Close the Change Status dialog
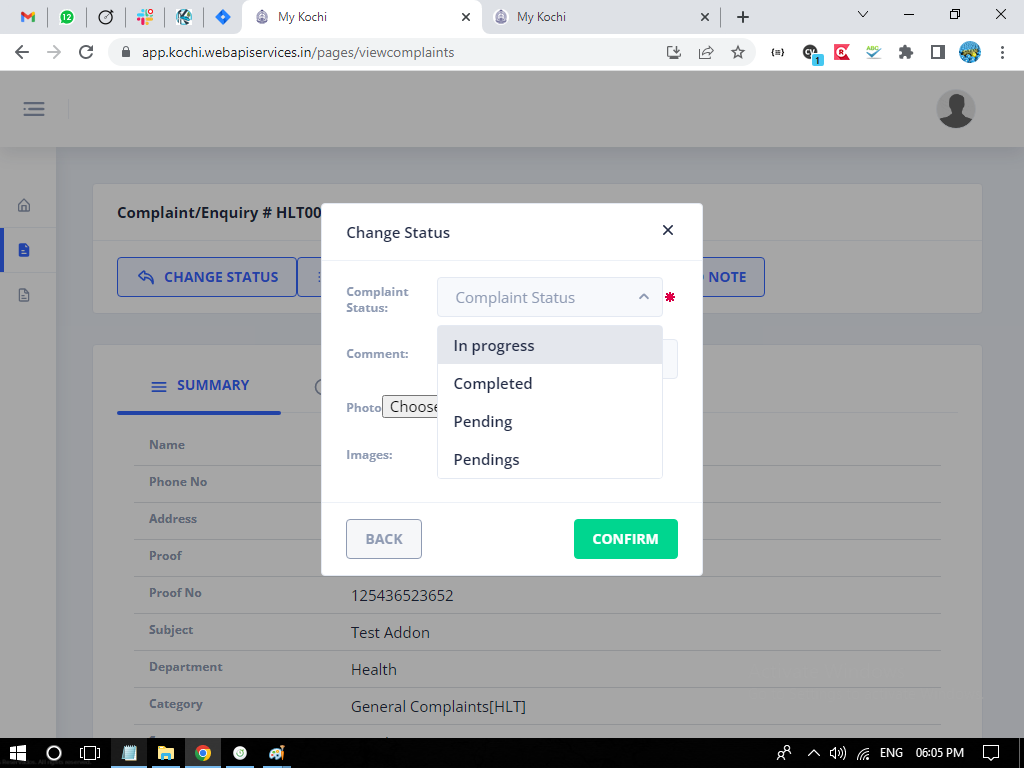This screenshot has height=768, width=1024. (668, 230)
